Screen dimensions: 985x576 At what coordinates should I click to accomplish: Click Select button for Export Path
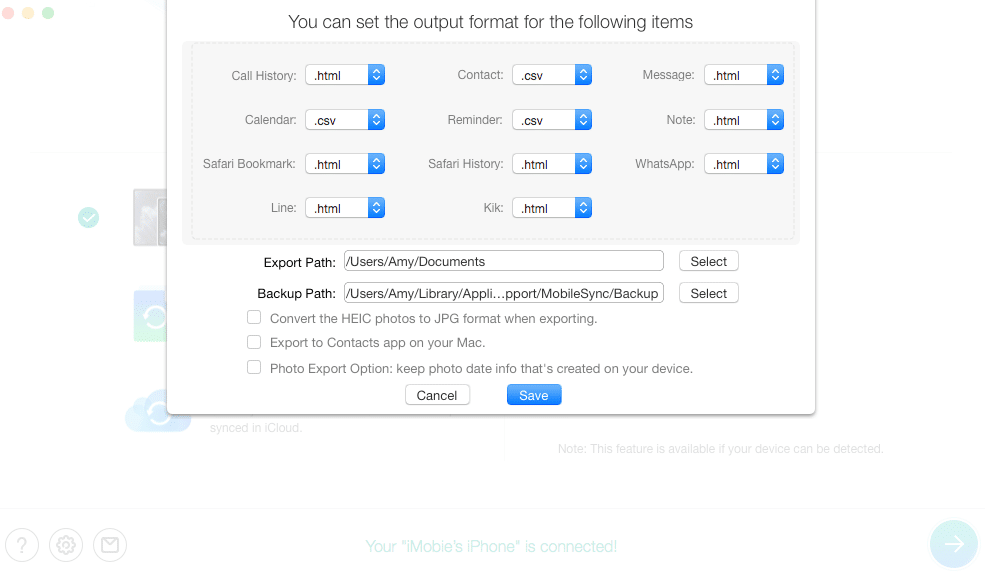(x=709, y=261)
